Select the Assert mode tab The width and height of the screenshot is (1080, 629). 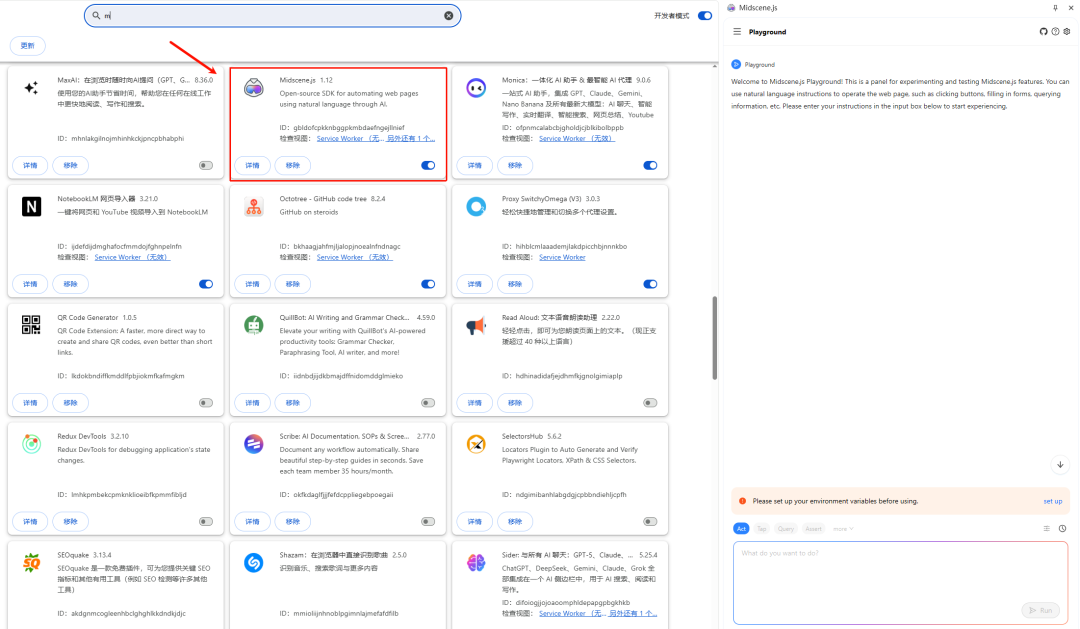pyautogui.click(x=813, y=529)
